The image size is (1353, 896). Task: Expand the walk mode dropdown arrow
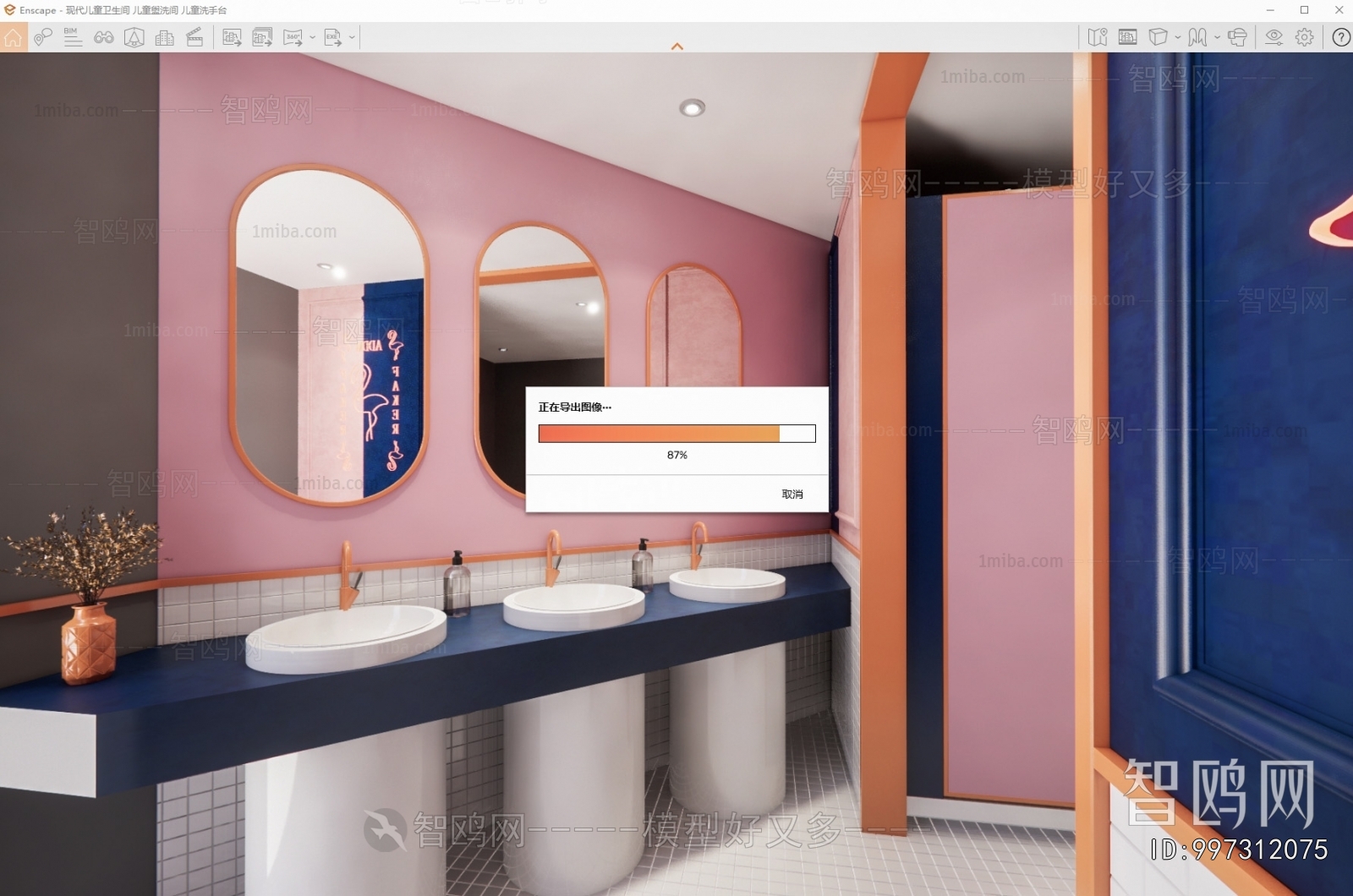(1217, 37)
